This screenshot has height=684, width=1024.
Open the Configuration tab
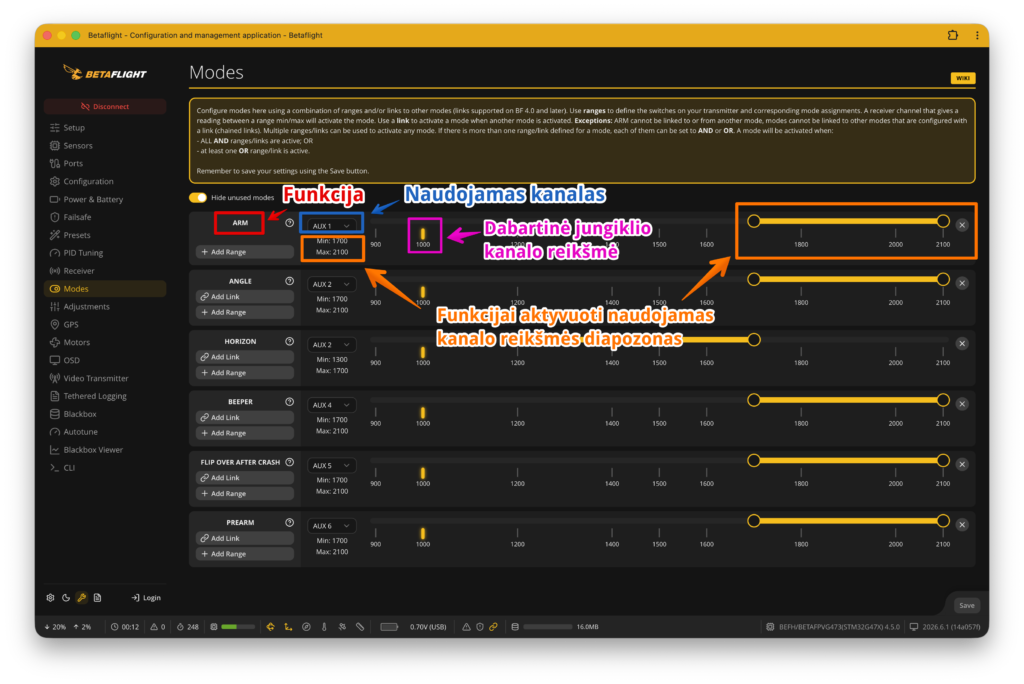pyautogui.click(x=104, y=181)
